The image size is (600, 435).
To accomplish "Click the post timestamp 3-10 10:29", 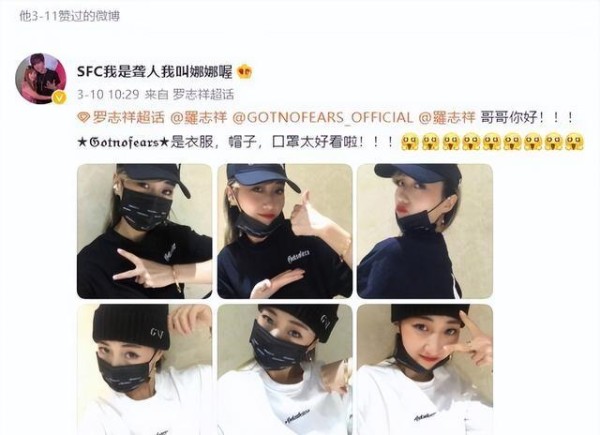I will pyautogui.click(x=108, y=94).
